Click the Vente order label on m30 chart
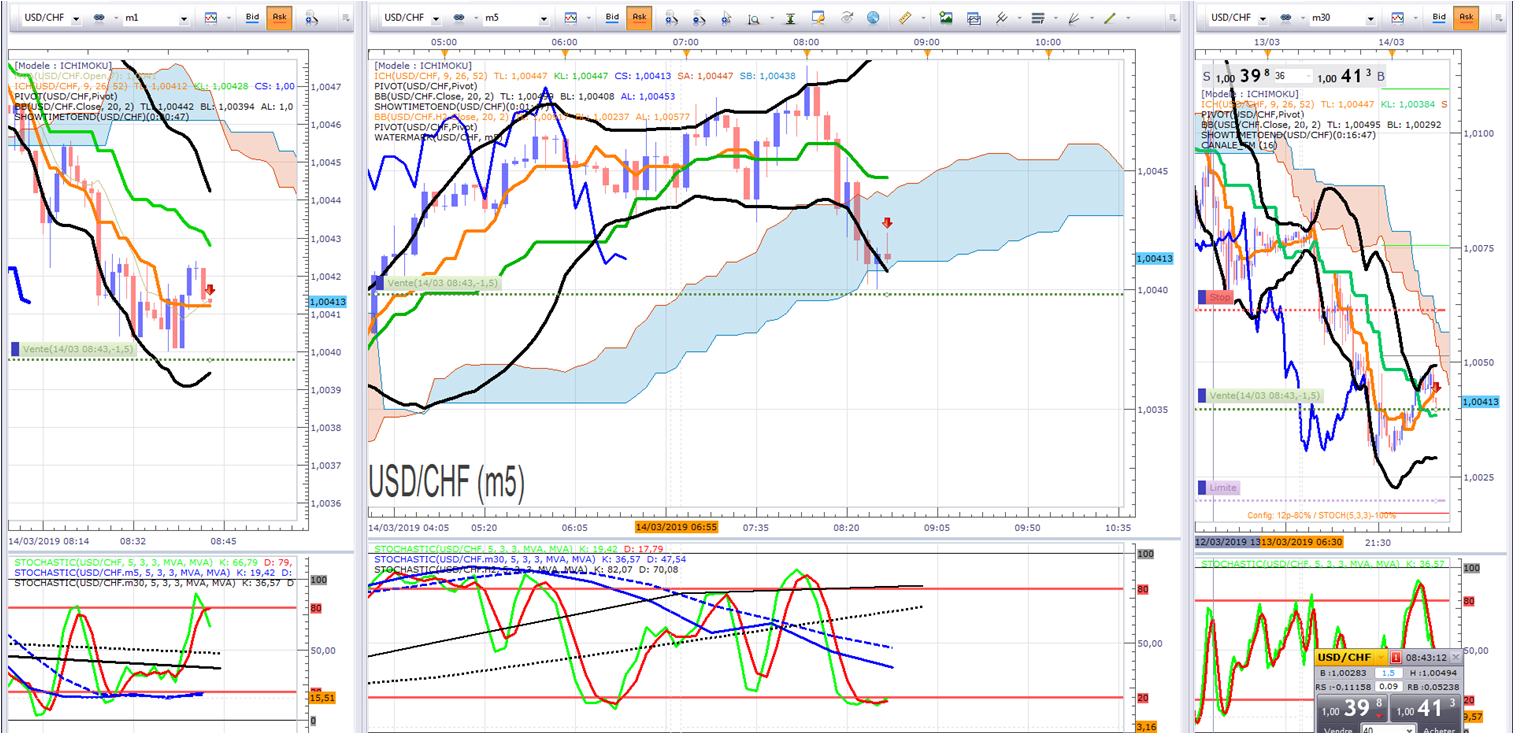 [x=1262, y=396]
